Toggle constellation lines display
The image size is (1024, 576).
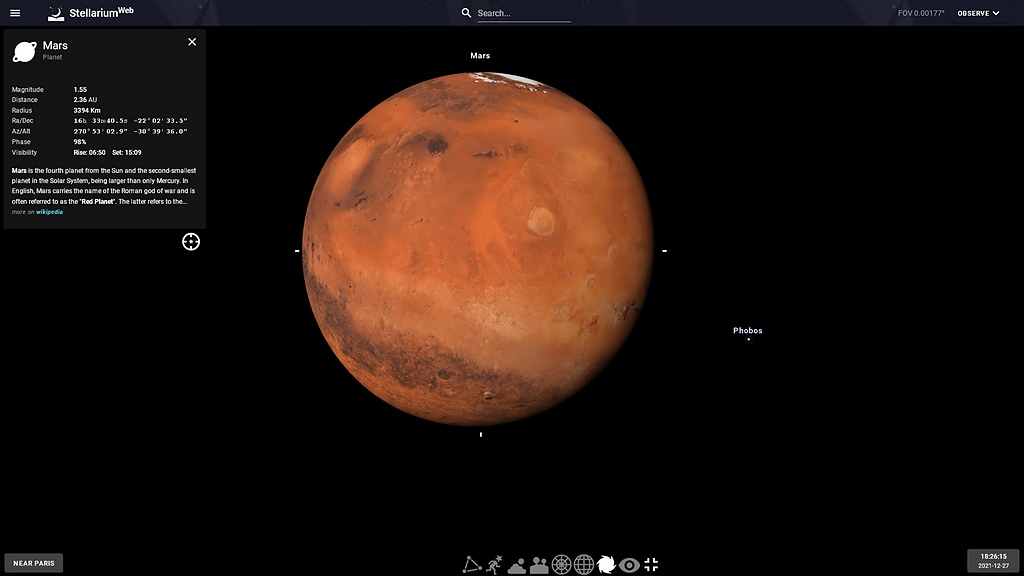471,565
